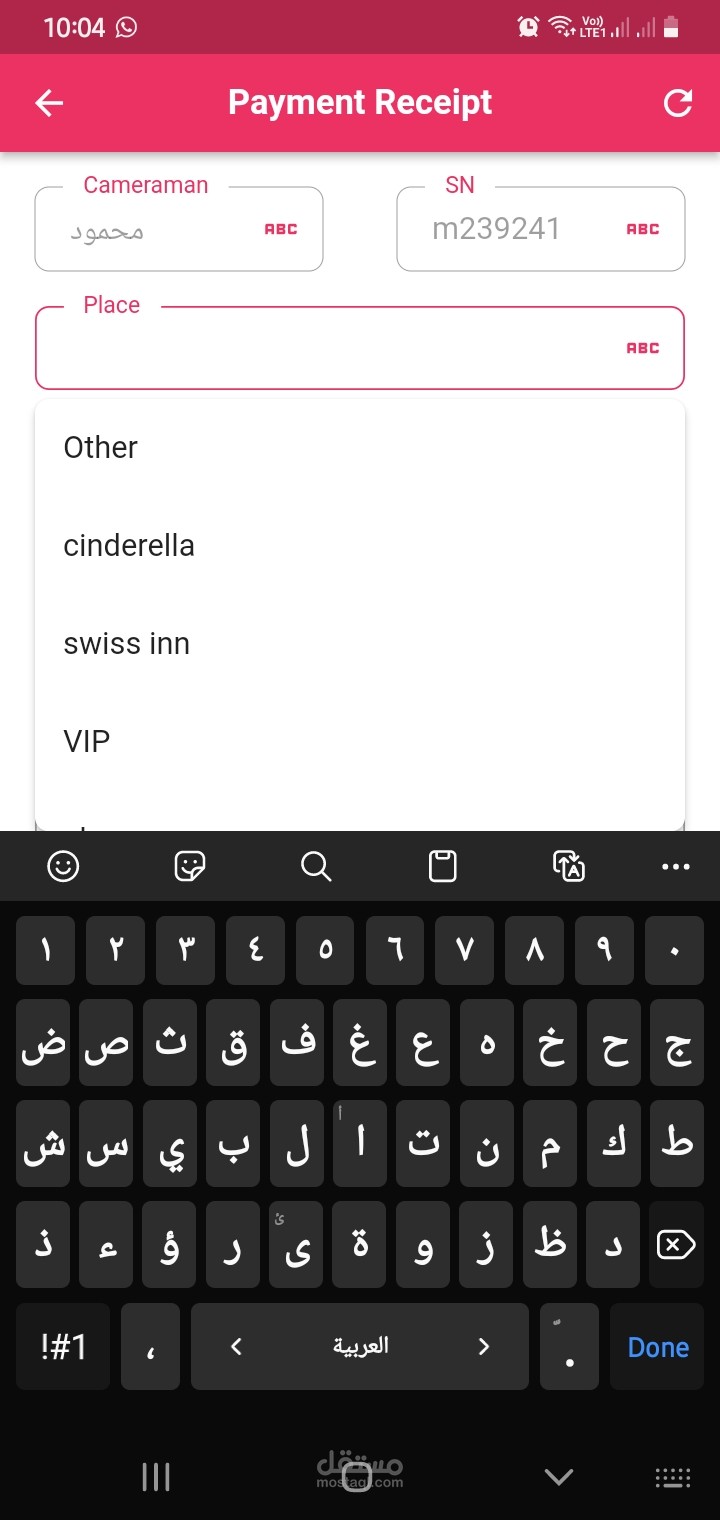
Task: Open the clipboard icon on keyboard
Action: (x=442, y=866)
